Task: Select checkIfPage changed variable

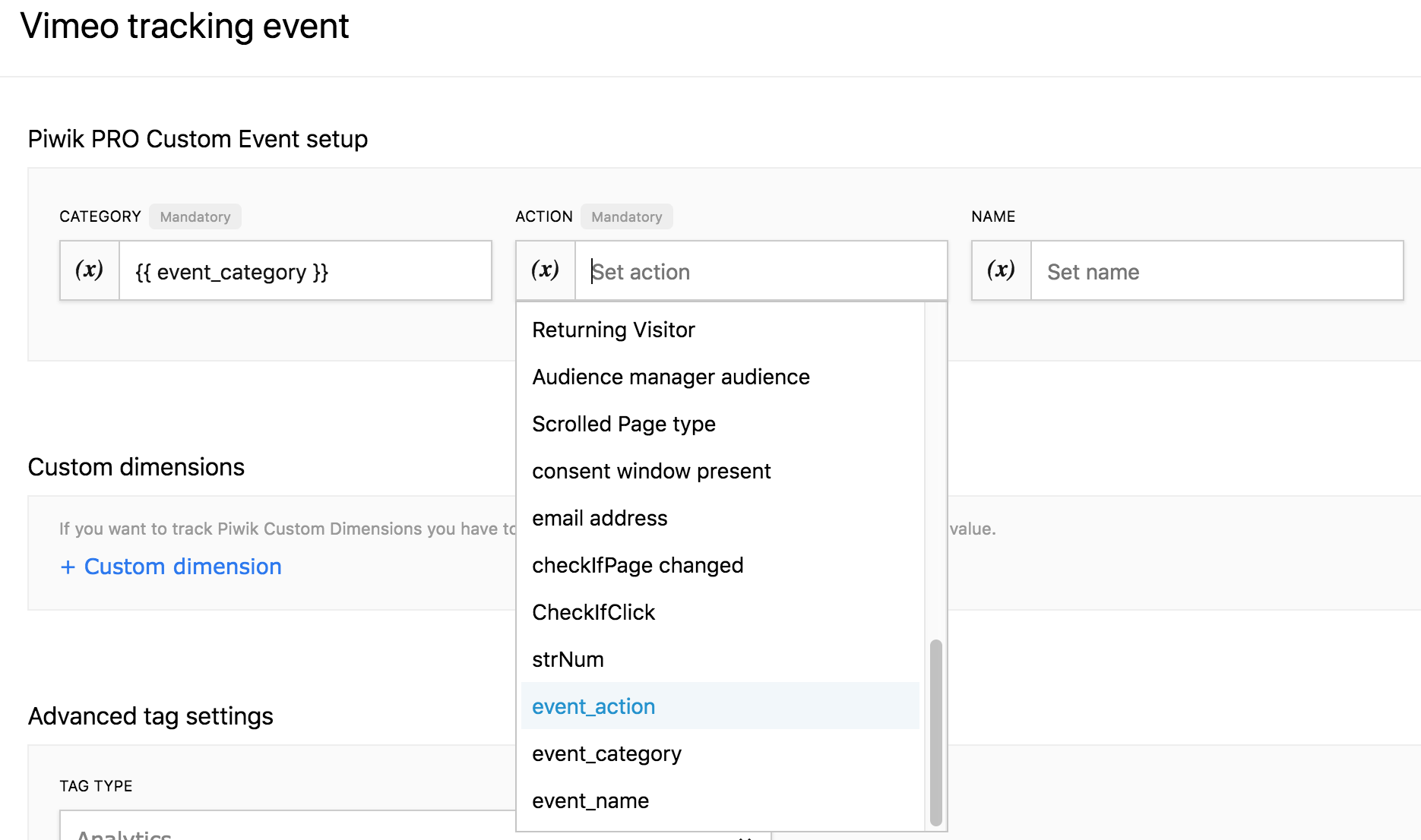Action: pyautogui.click(x=720, y=565)
